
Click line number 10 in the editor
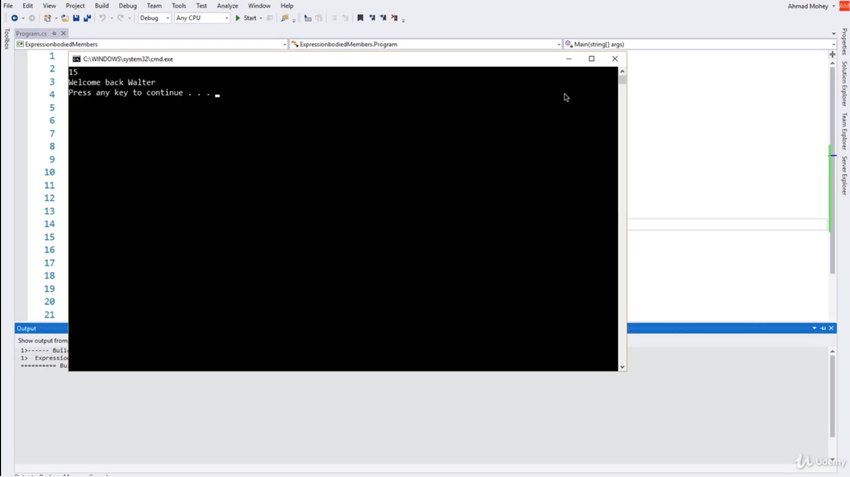pyautogui.click(x=49, y=172)
